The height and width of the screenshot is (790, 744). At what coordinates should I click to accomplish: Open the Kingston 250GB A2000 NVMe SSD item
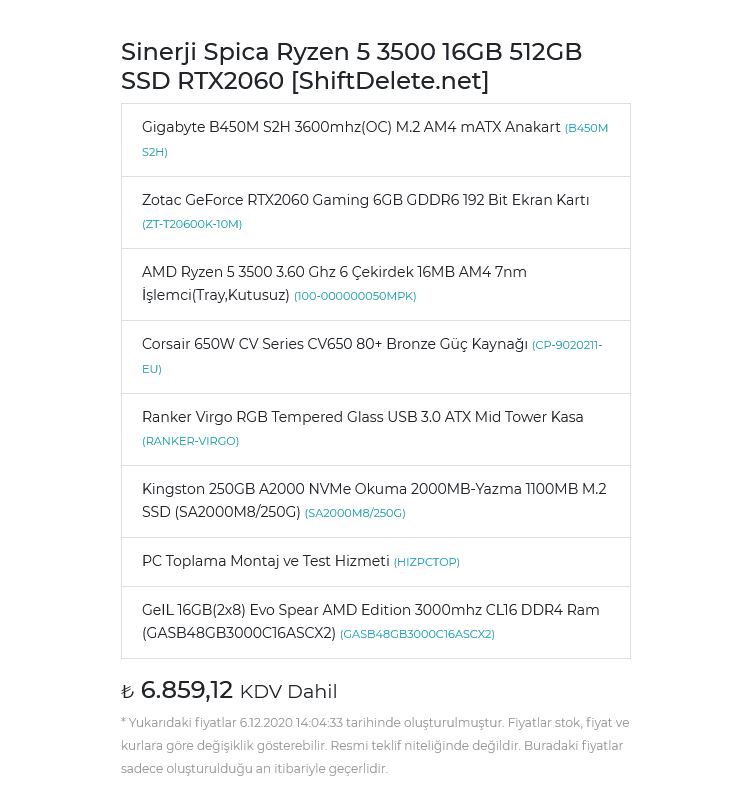(x=374, y=489)
